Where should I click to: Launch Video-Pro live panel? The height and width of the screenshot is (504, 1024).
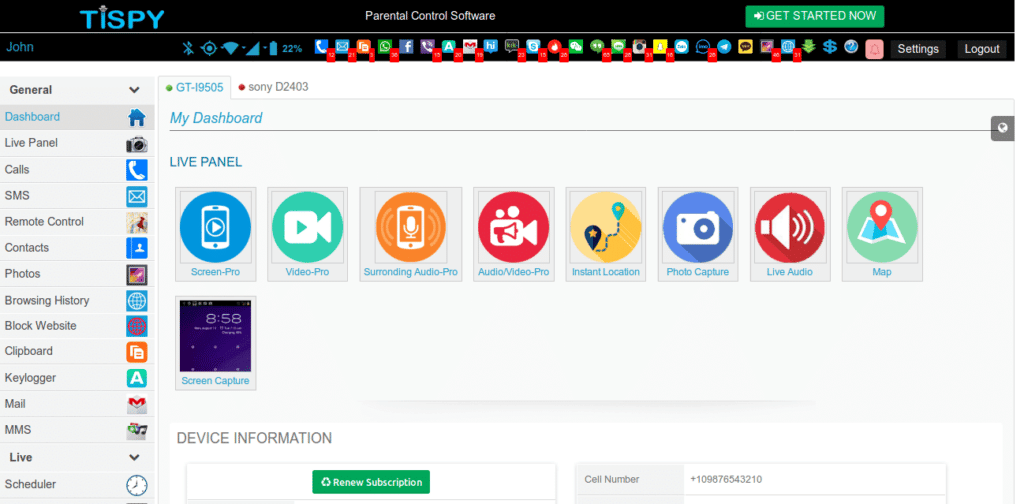click(x=308, y=234)
